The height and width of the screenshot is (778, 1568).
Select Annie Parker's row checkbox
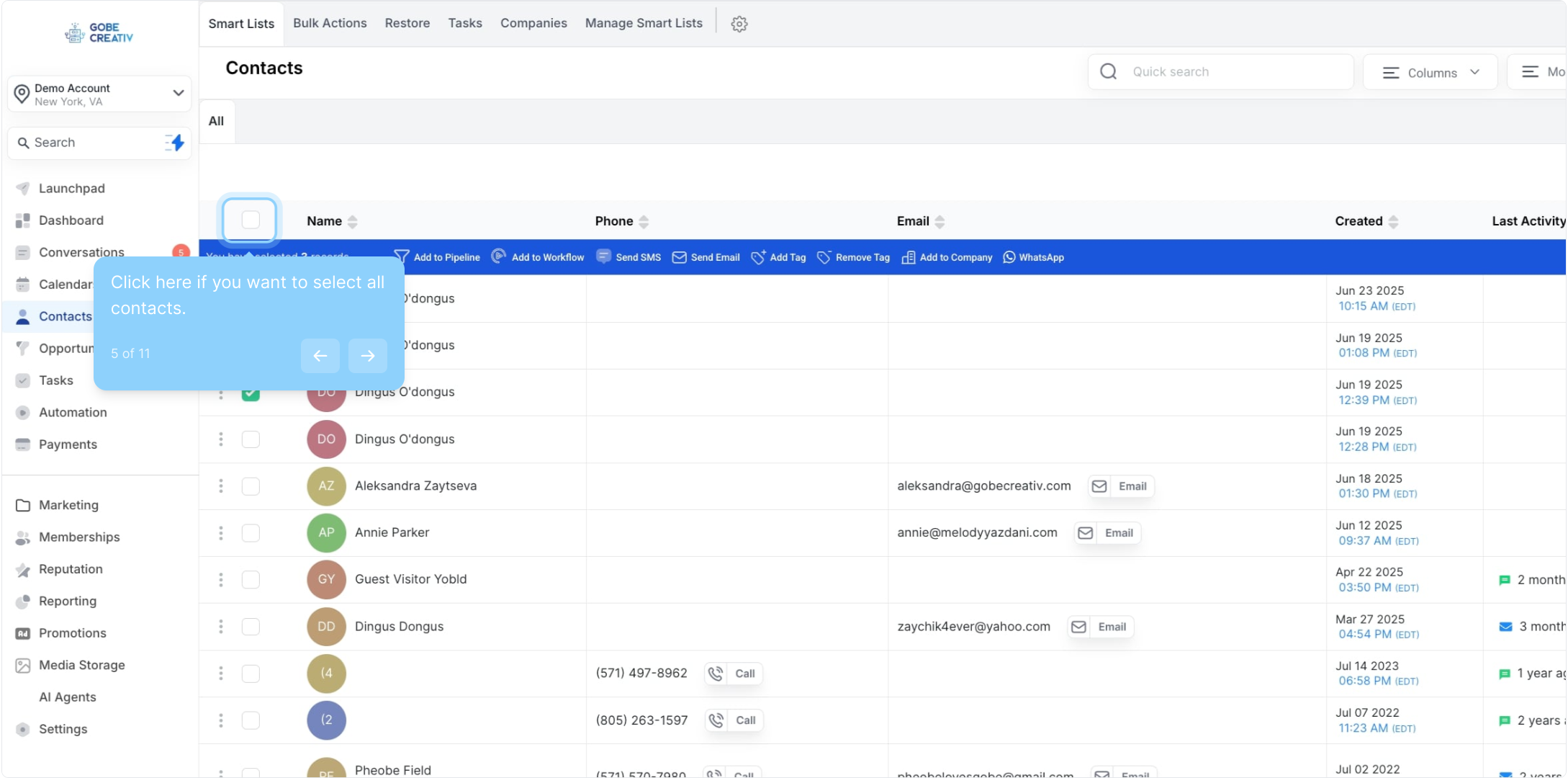[250, 533]
